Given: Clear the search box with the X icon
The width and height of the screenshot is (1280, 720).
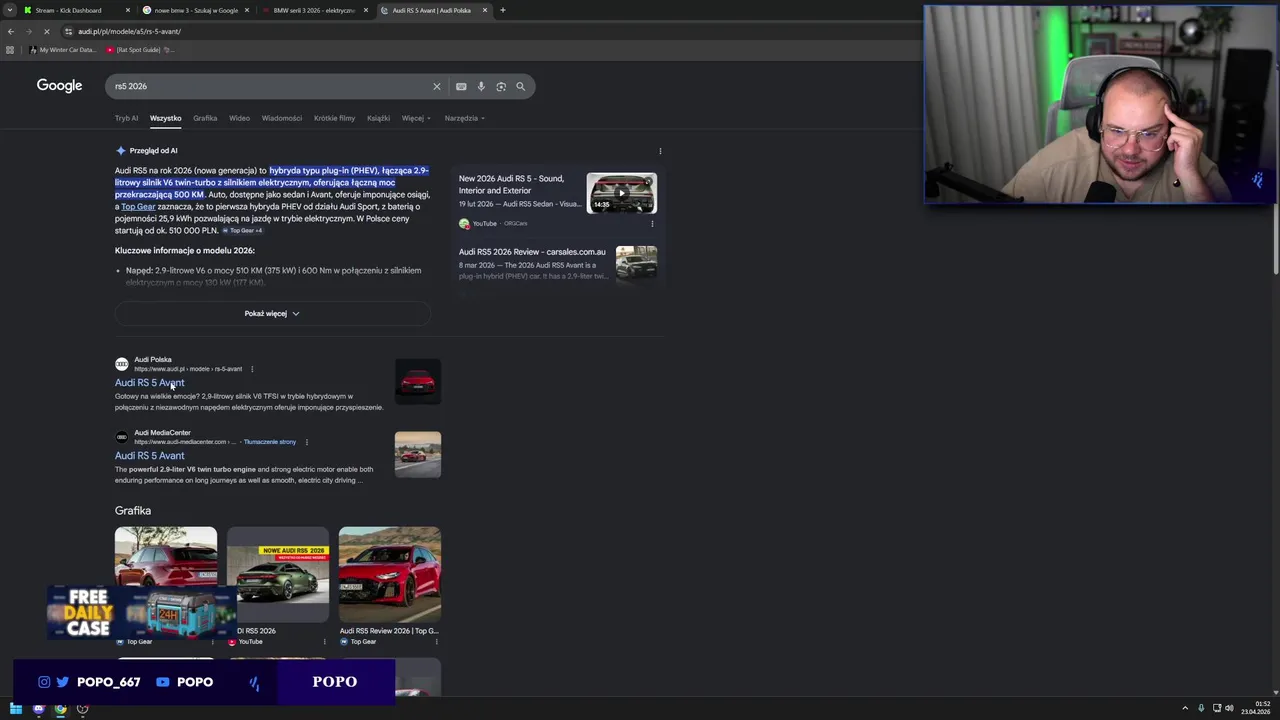Looking at the screenshot, I should 436,87.
